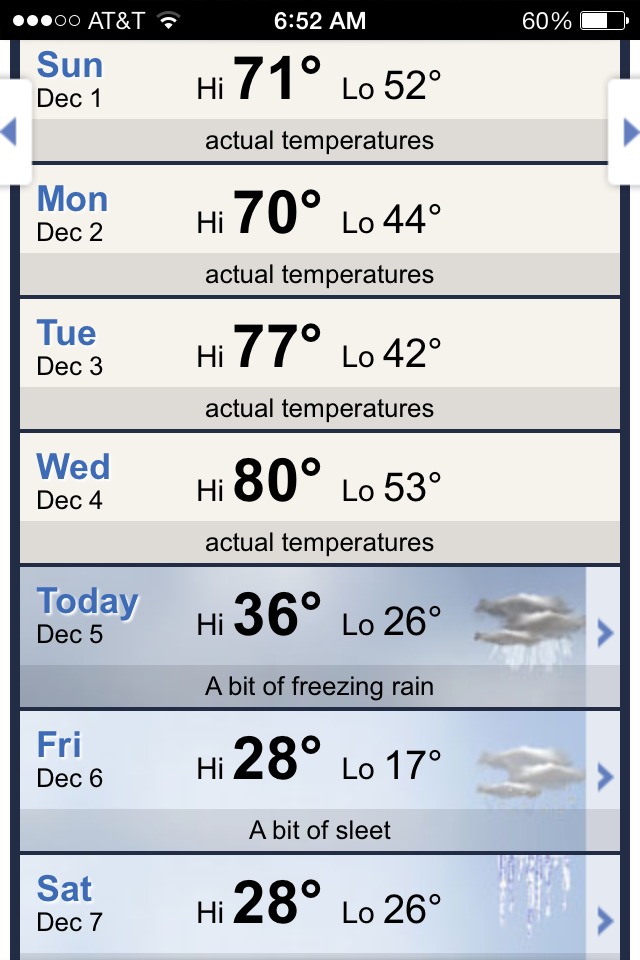Viewport: 640px width, 960px height.
Task: Tap the right next-page arrow
Action: (x=628, y=132)
